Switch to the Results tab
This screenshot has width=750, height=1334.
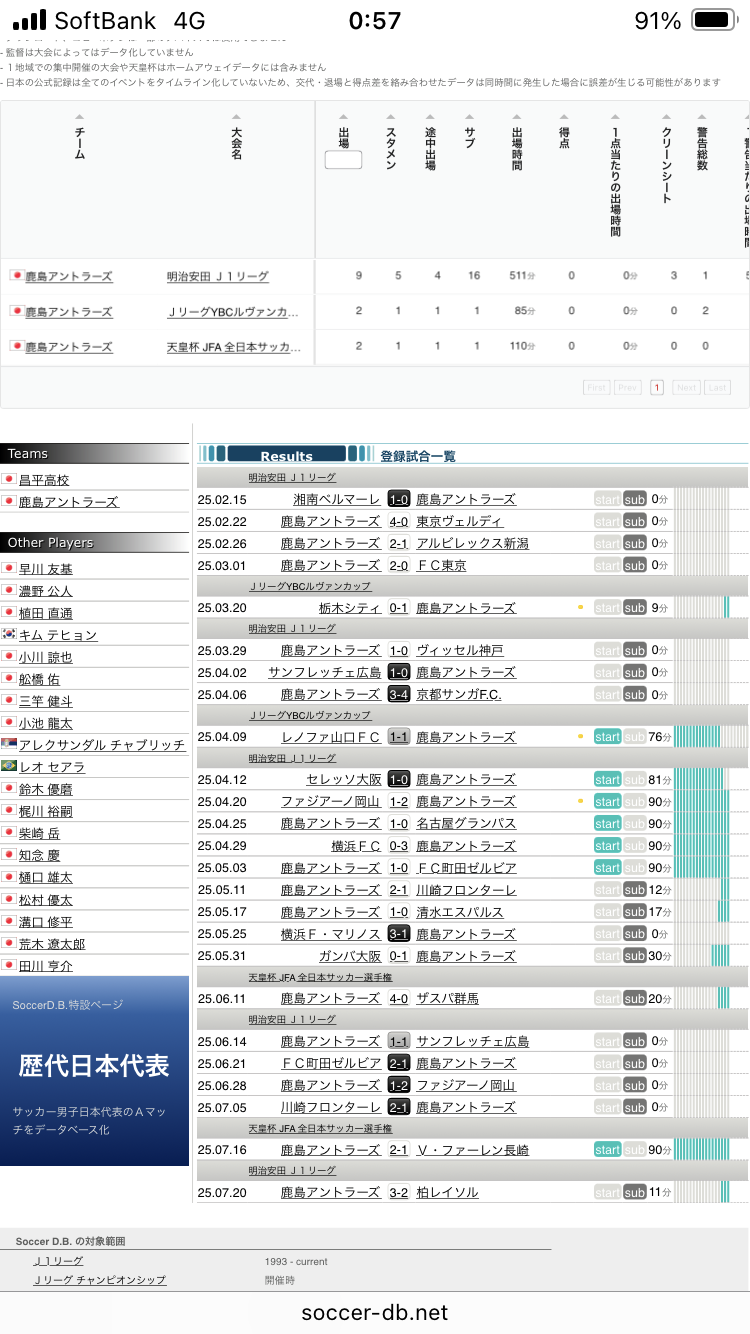(286, 455)
